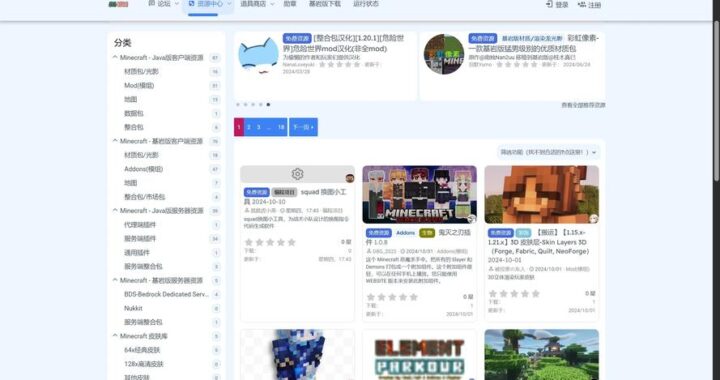
Task: Click the Addons tag on the 鬼灭之刃 card
Action: click(405, 233)
